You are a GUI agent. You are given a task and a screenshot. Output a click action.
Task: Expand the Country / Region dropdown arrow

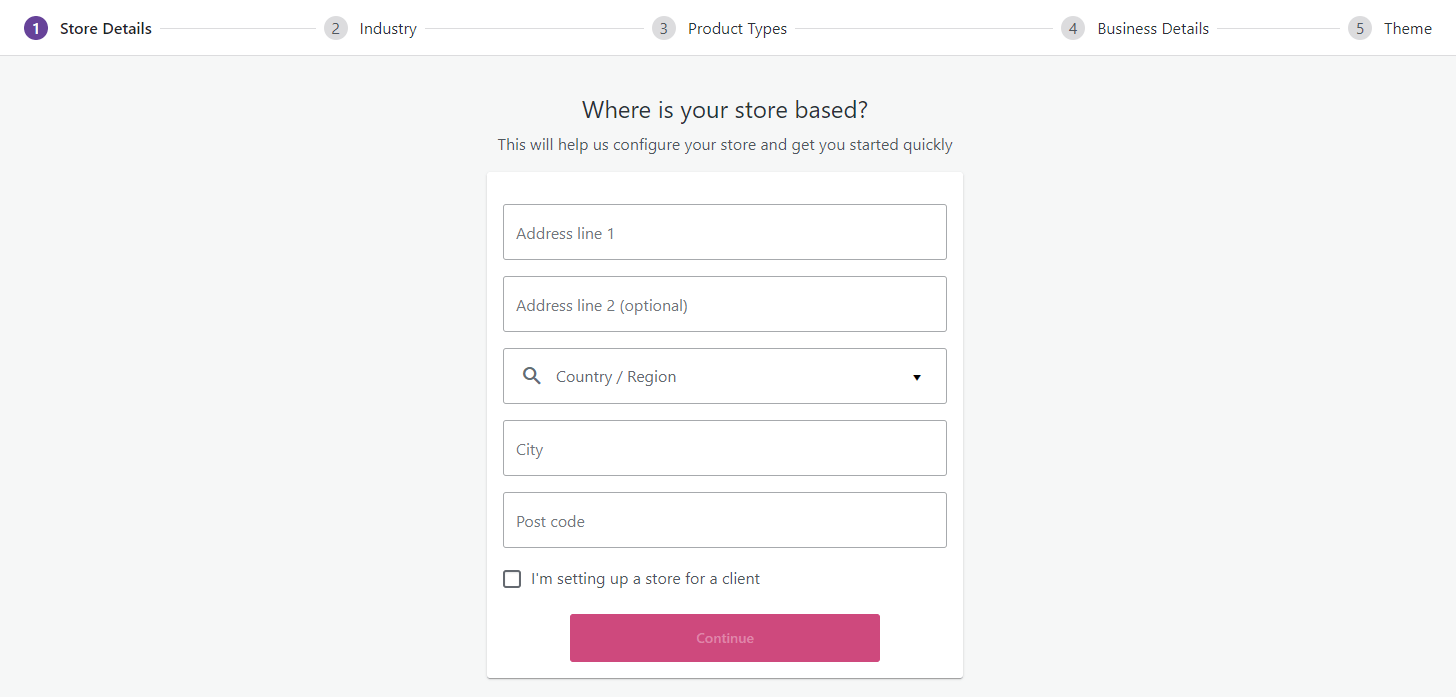coord(917,377)
